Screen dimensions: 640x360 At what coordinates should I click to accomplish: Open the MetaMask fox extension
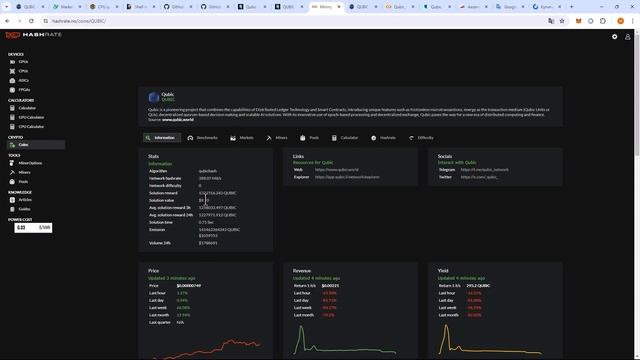[x=578, y=21]
